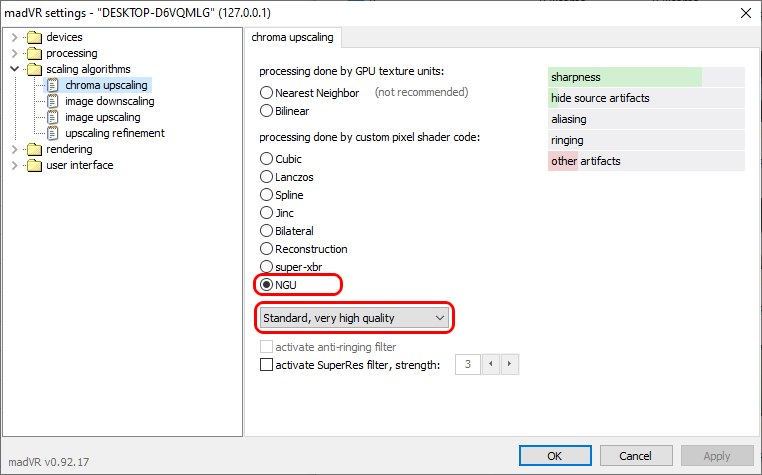Click the devices folder icon
The width and height of the screenshot is (762, 475).
[35, 37]
